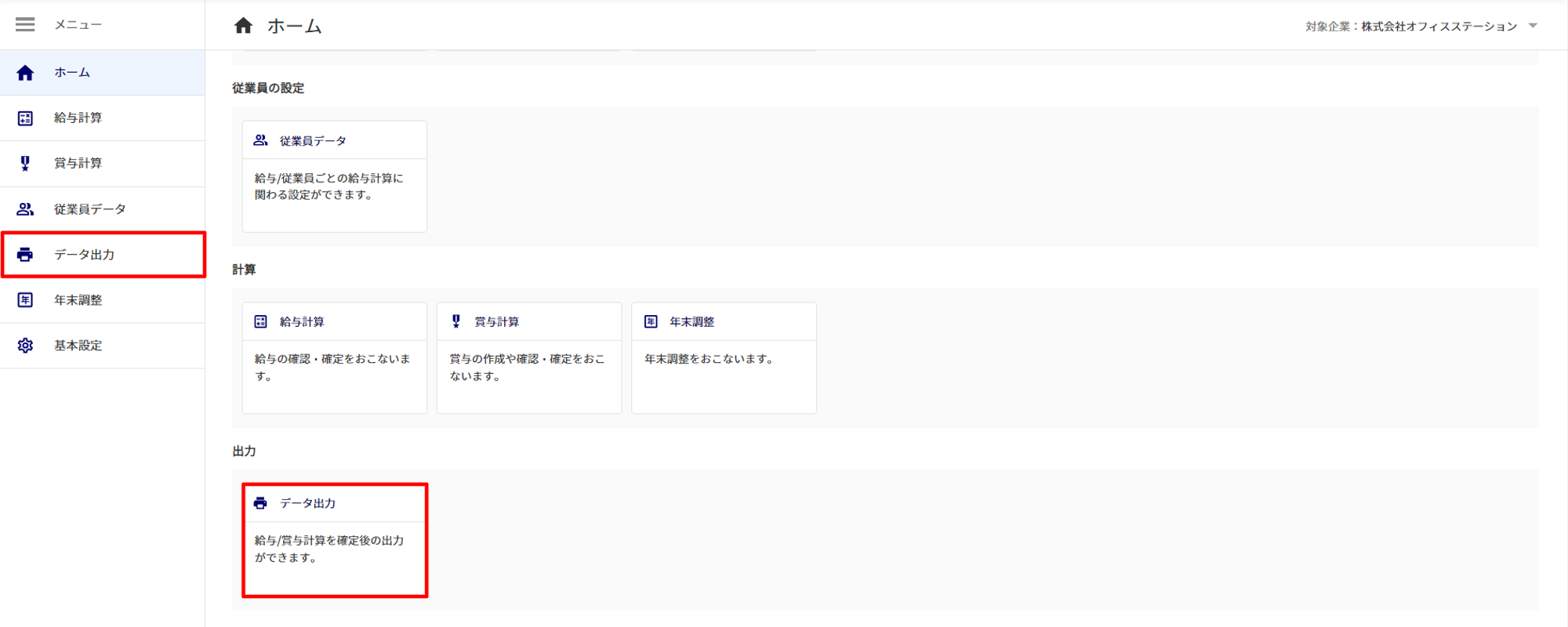The height and width of the screenshot is (627, 1568).
Task: Click the 従業員データ people icon in sidebar
Action: [25, 209]
